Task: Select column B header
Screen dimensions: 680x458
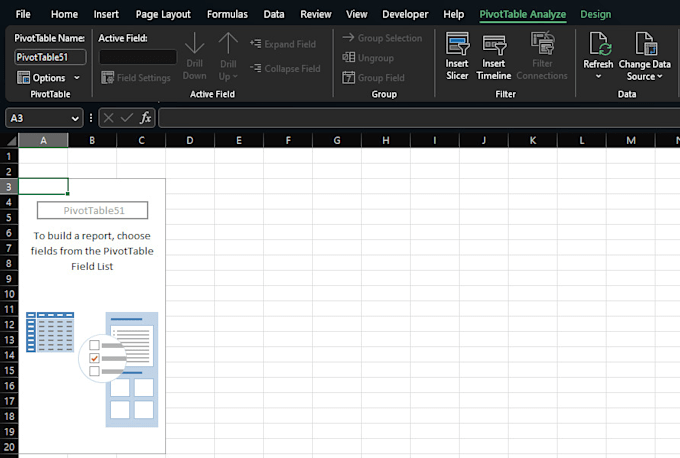Action: click(x=92, y=141)
